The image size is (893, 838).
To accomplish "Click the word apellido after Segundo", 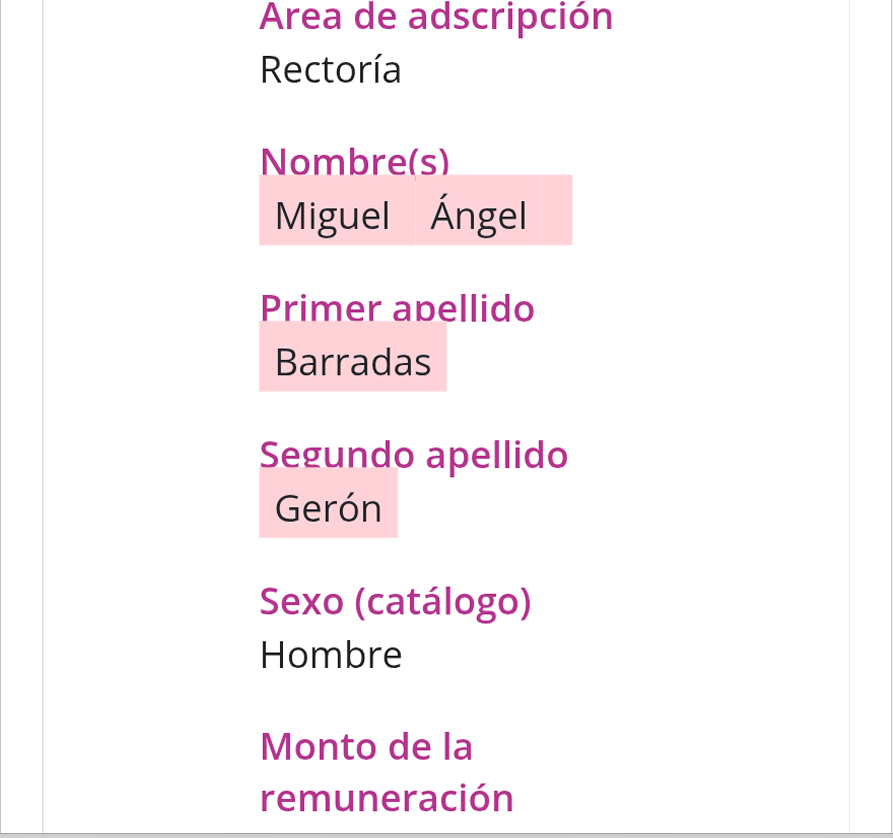I will pos(497,455).
